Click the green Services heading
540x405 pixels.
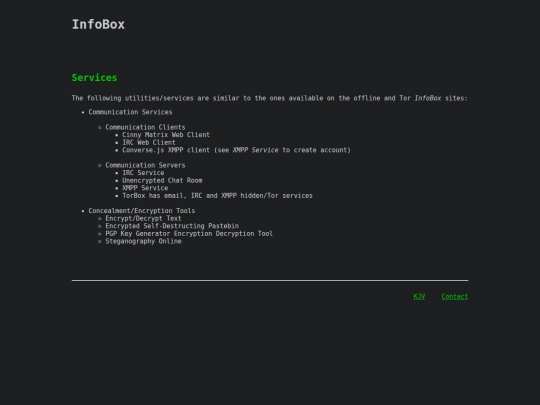click(x=94, y=78)
